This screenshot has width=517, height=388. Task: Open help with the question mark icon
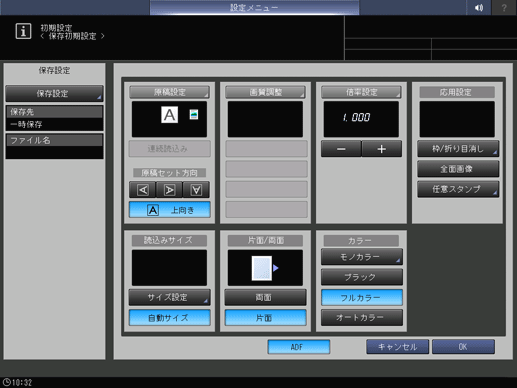(504, 7)
